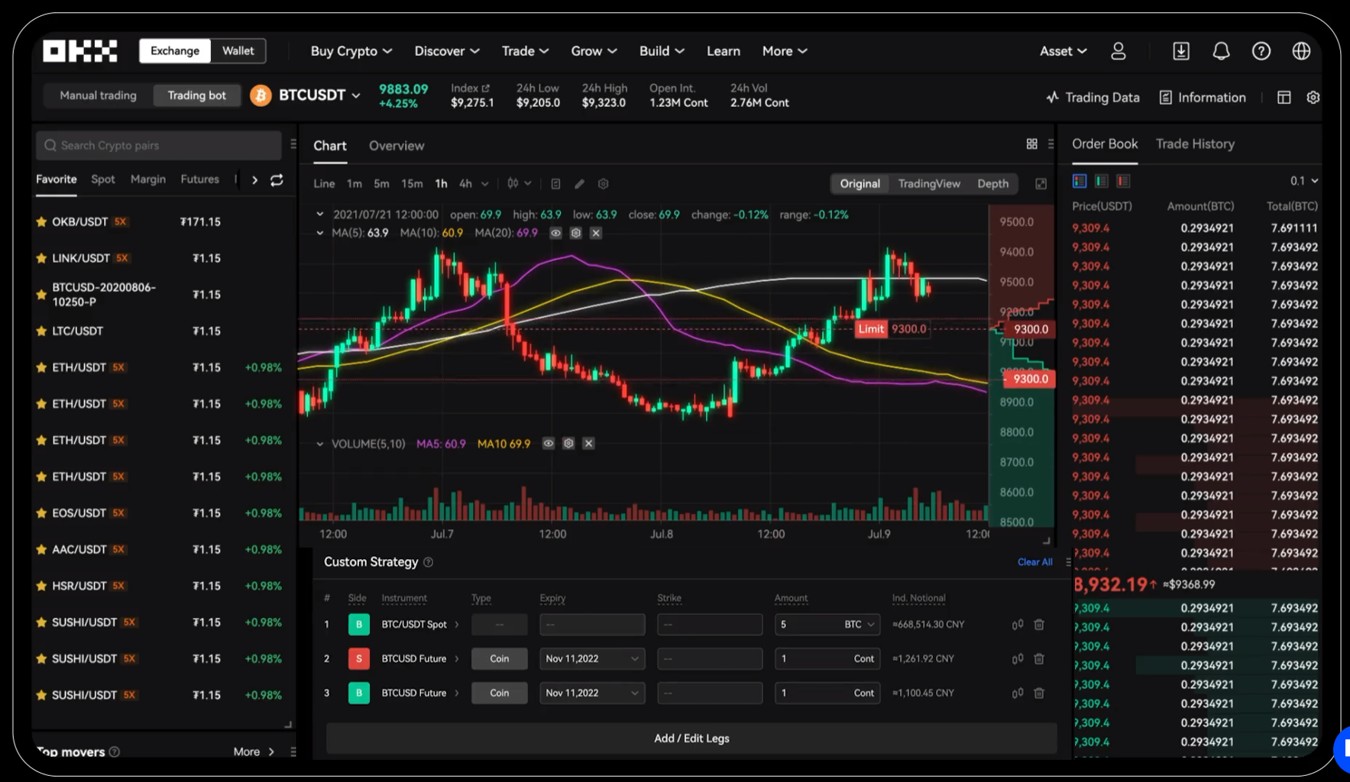The image size is (1350, 782).
Task: Remove the MA indicator with X
Action: click(596, 233)
